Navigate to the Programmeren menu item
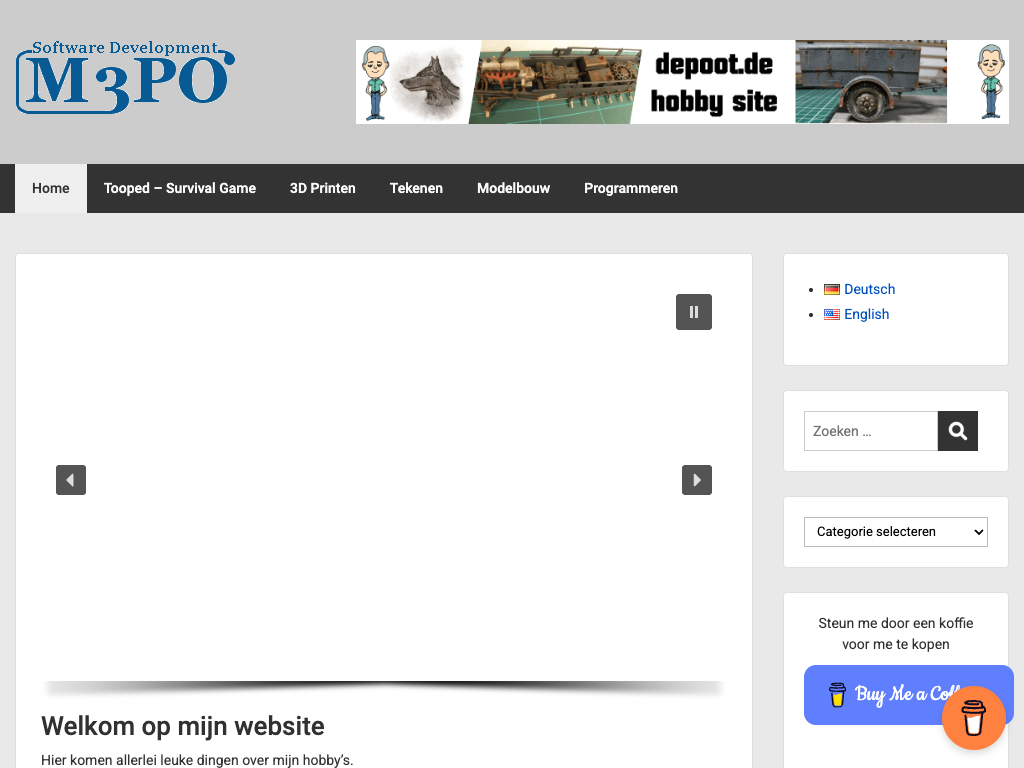This screenshot has width=1024, height=768. (x=631, y=188)
